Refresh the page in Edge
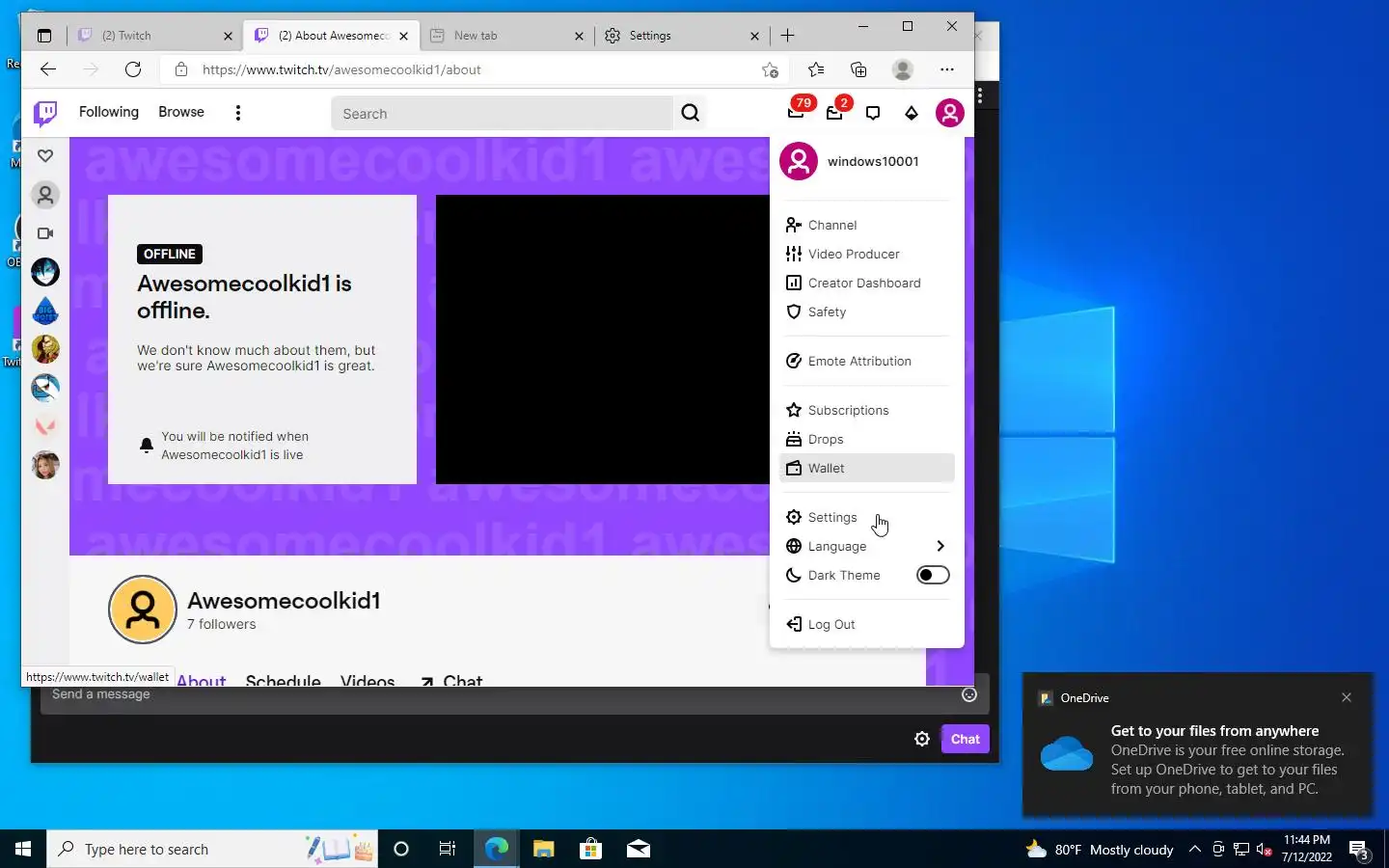 pyautogui.click(x=133, y=69)
